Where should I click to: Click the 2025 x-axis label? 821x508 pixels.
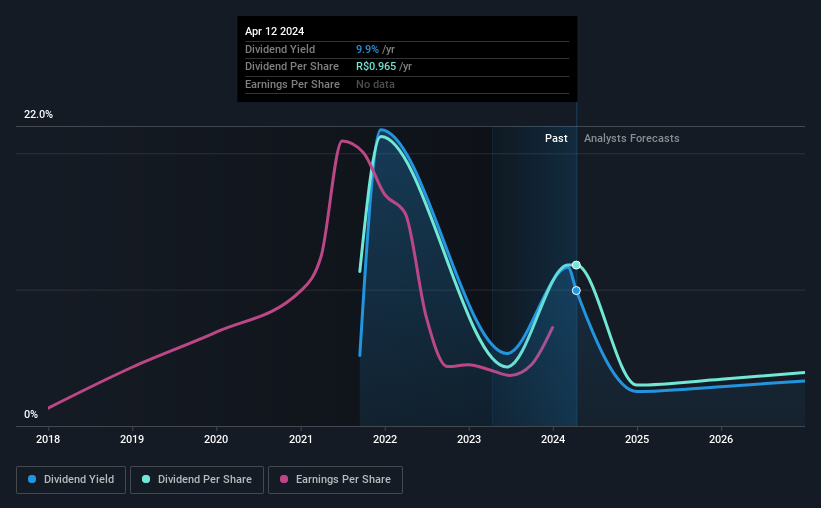tap(637, 439)
